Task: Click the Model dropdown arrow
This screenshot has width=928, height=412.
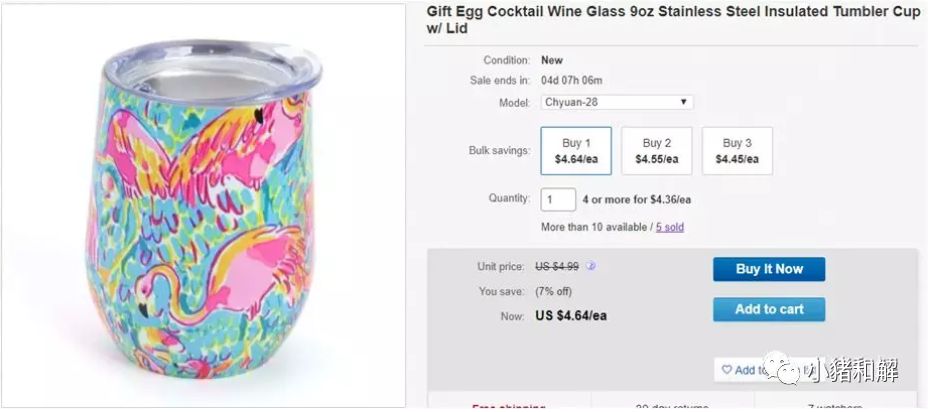Action: tap(683, 102)
